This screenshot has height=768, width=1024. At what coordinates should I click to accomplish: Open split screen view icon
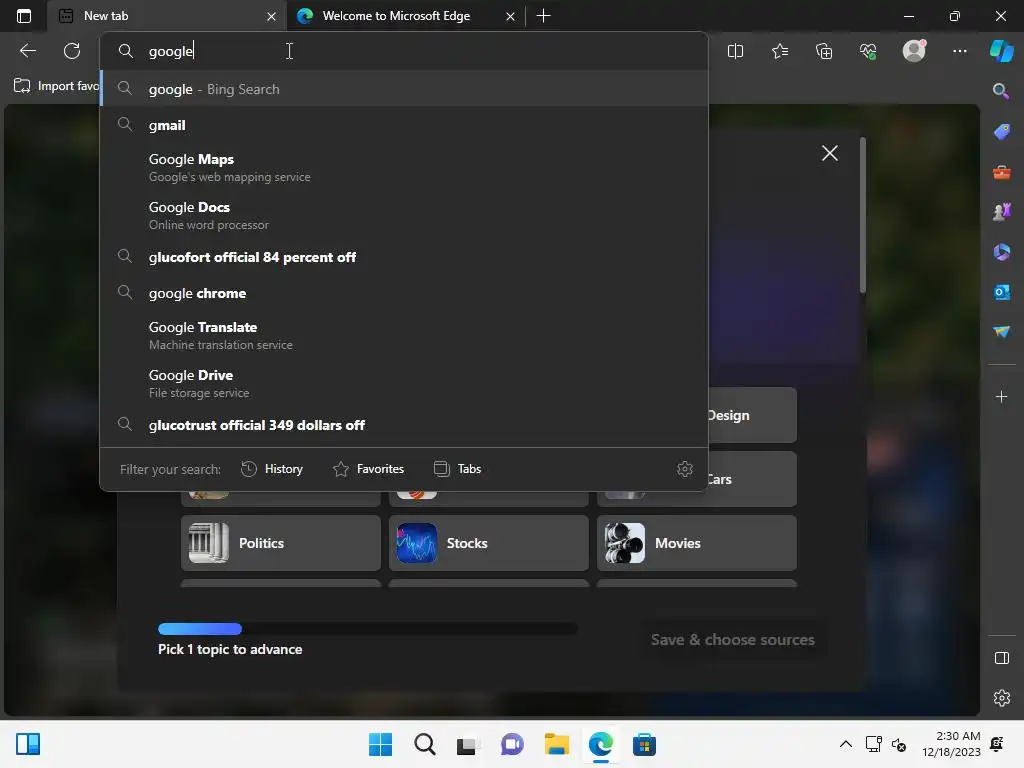(735, 51)
